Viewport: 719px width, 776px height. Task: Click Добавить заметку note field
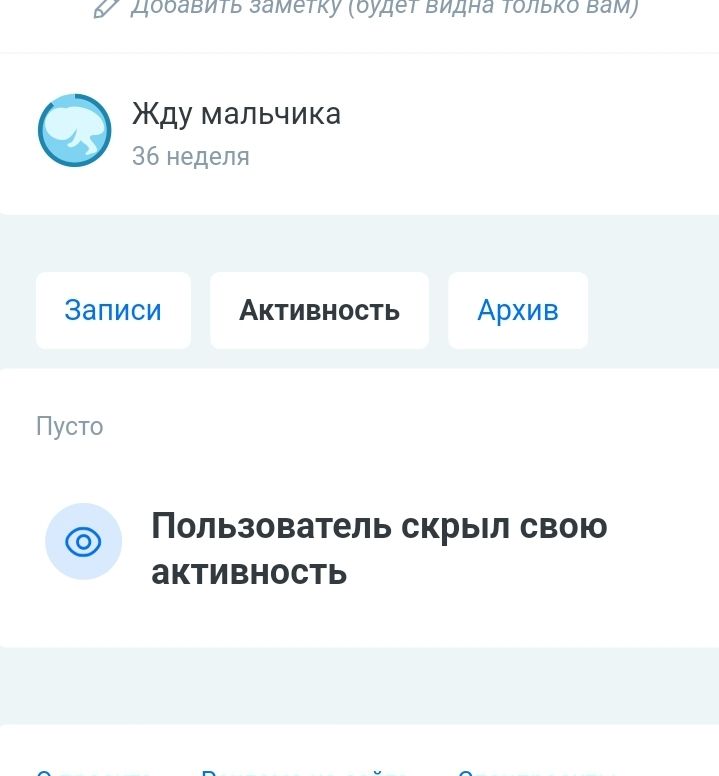[384, 7]
